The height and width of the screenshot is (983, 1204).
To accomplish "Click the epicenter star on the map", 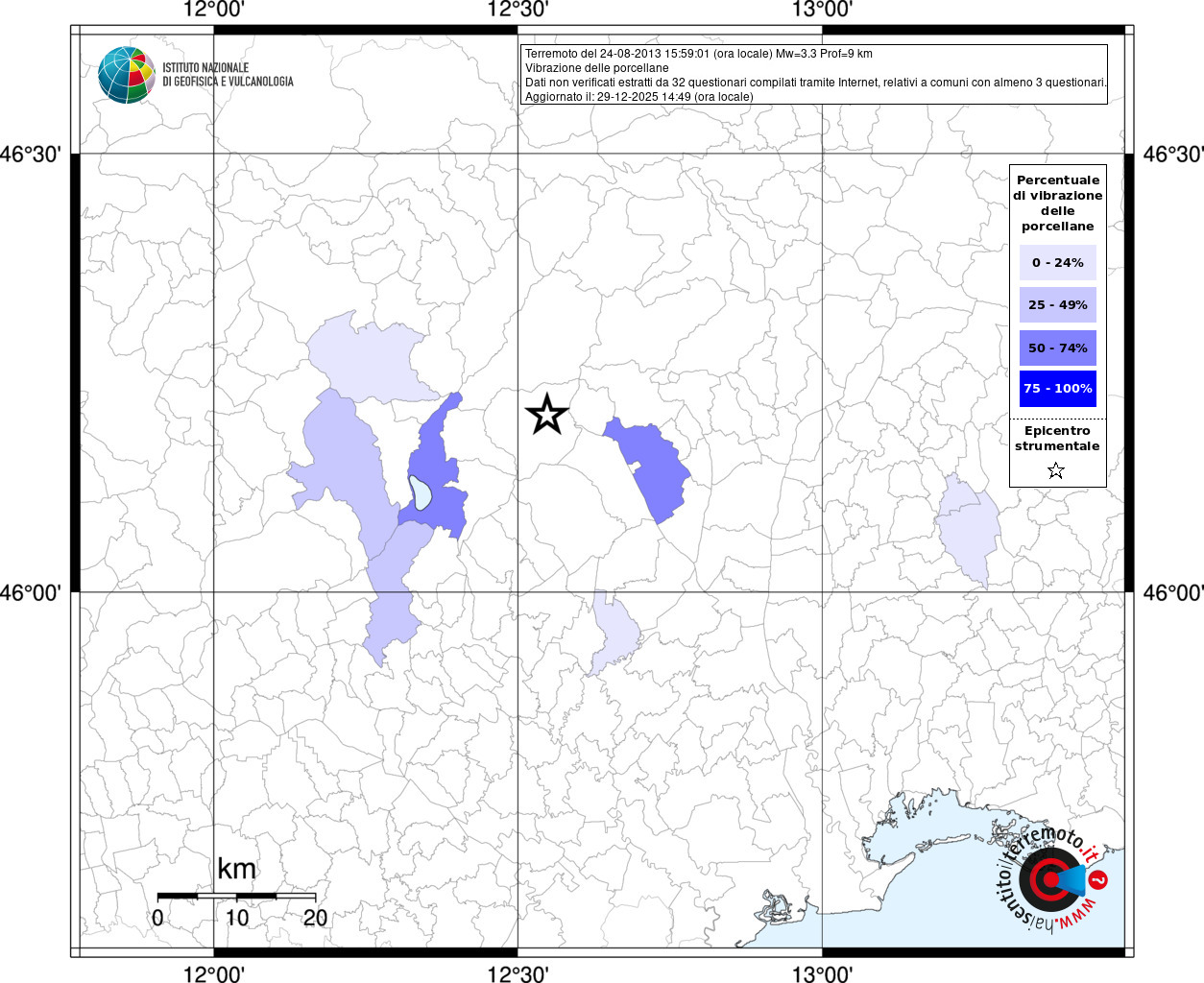I will click(547, 414).
